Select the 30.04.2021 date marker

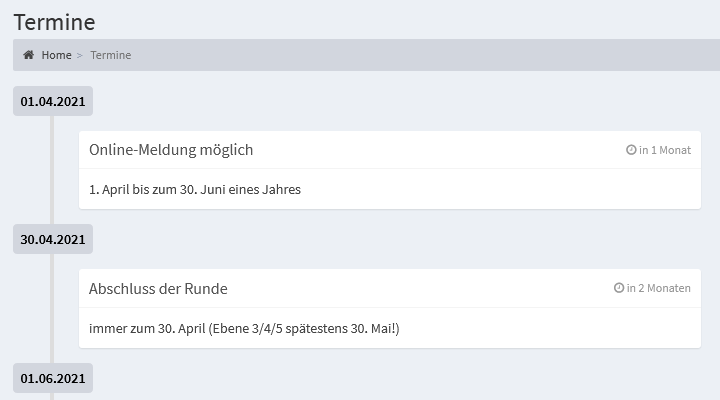[53, 239]
